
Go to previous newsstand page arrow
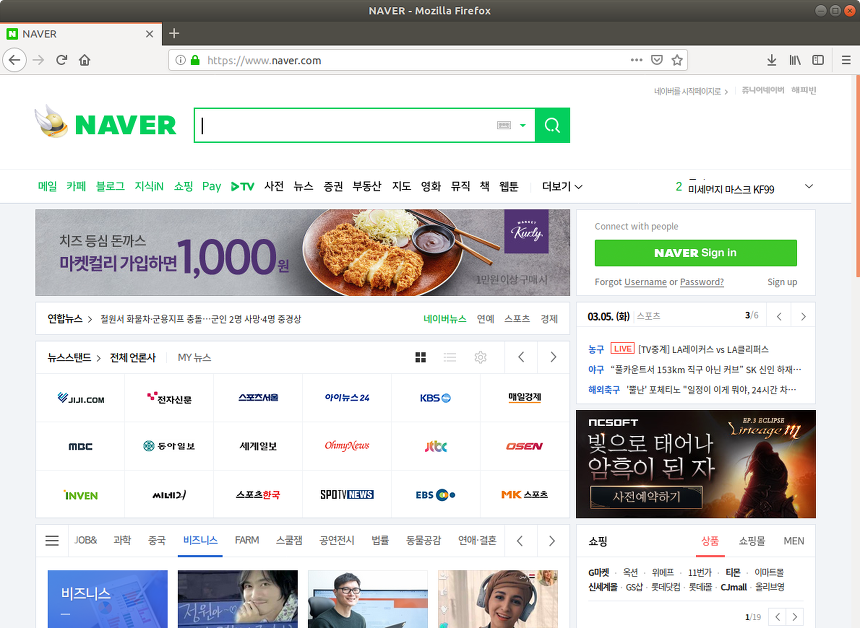(521, 358)
